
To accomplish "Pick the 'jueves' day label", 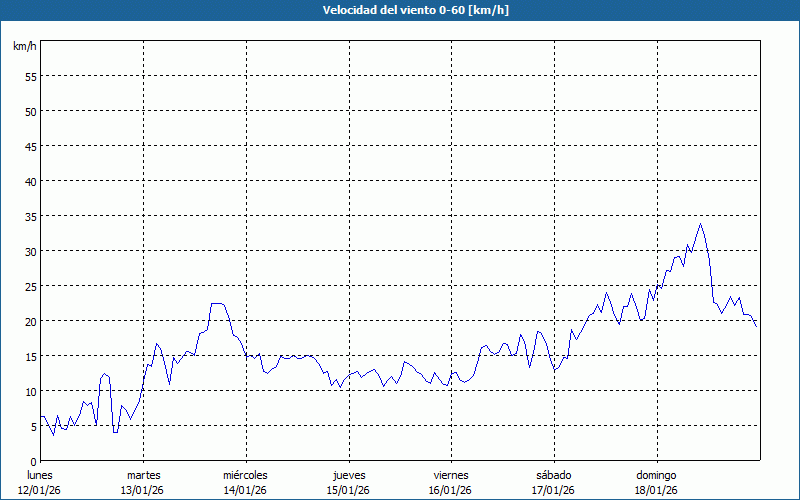I will click(348, 475).
